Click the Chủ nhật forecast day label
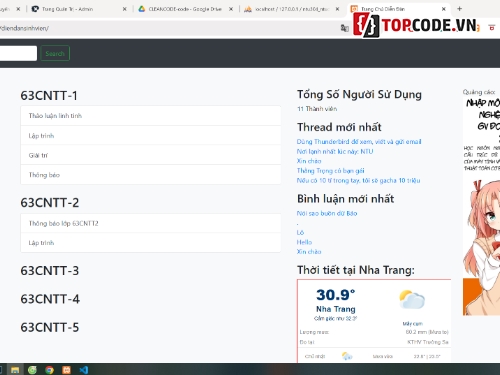The width and height of the screenshot is (500, 375). (x=315, y=356)
